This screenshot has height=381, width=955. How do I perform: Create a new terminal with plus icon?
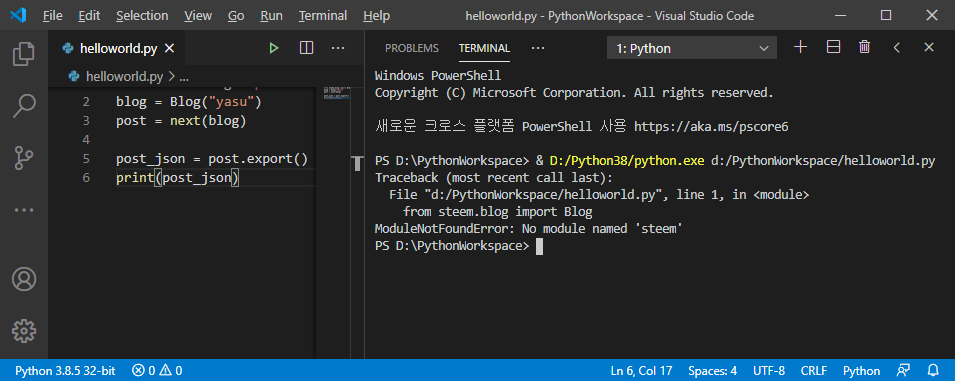click(801, 47)
